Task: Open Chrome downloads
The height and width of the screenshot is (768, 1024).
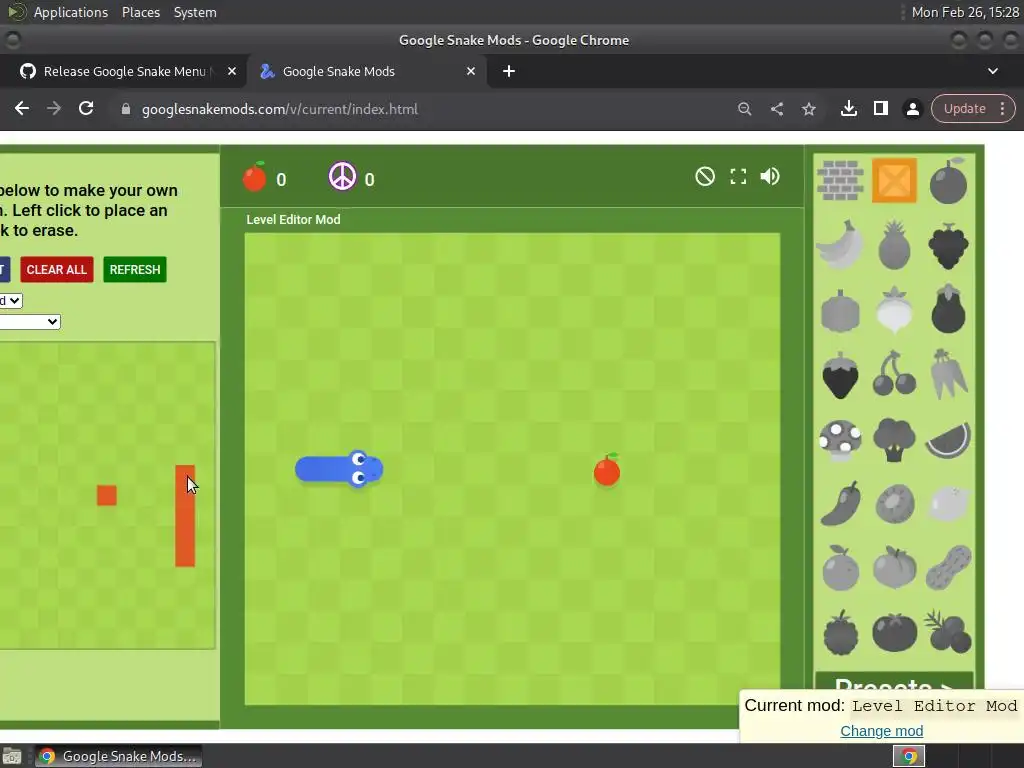Action: (x=849, y=109)
